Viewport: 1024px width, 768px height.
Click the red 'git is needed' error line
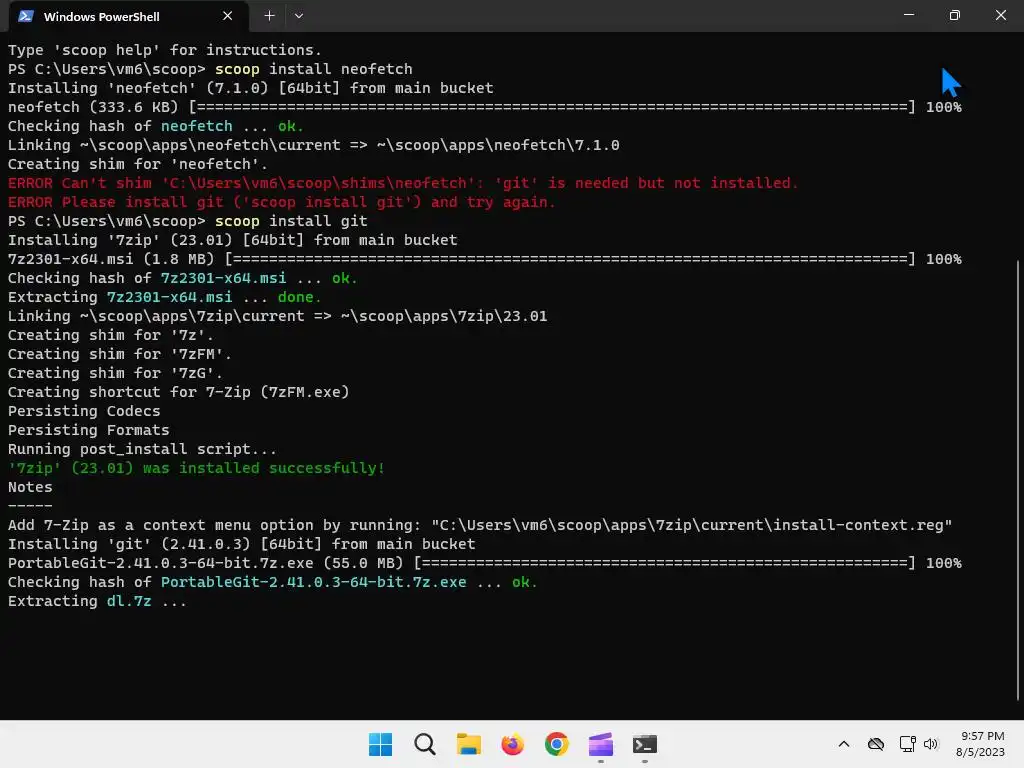point(403,183)
